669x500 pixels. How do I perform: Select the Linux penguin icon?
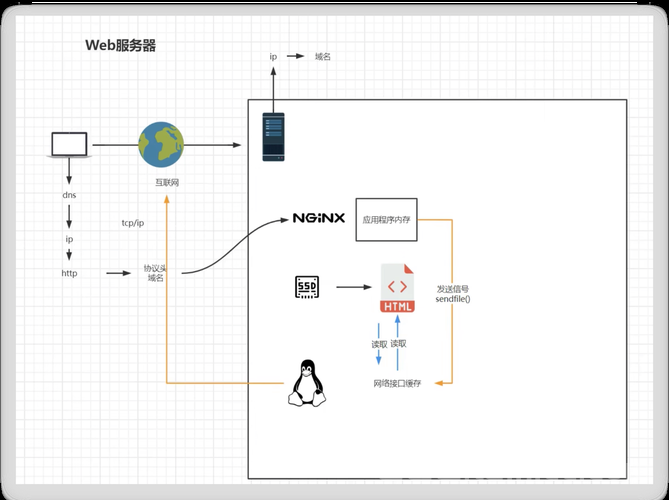pyautogui.click(x=307, y=383)
